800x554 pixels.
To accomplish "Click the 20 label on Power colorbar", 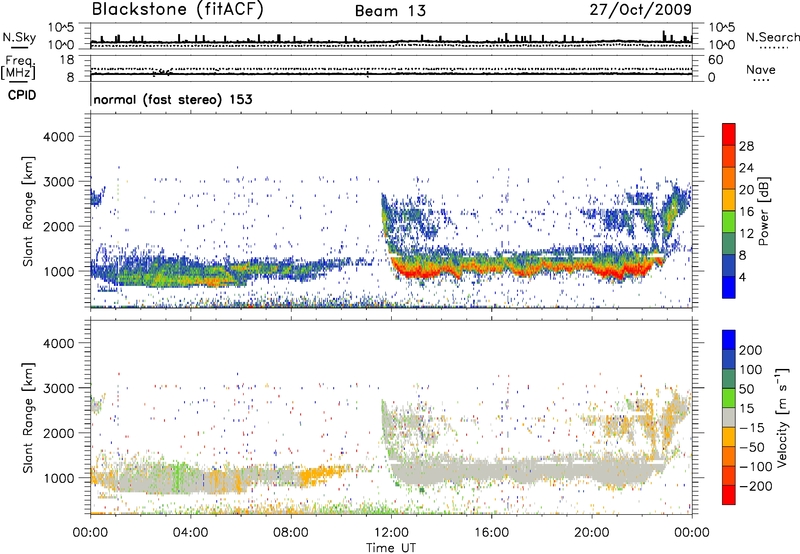I will pos(746,190).
